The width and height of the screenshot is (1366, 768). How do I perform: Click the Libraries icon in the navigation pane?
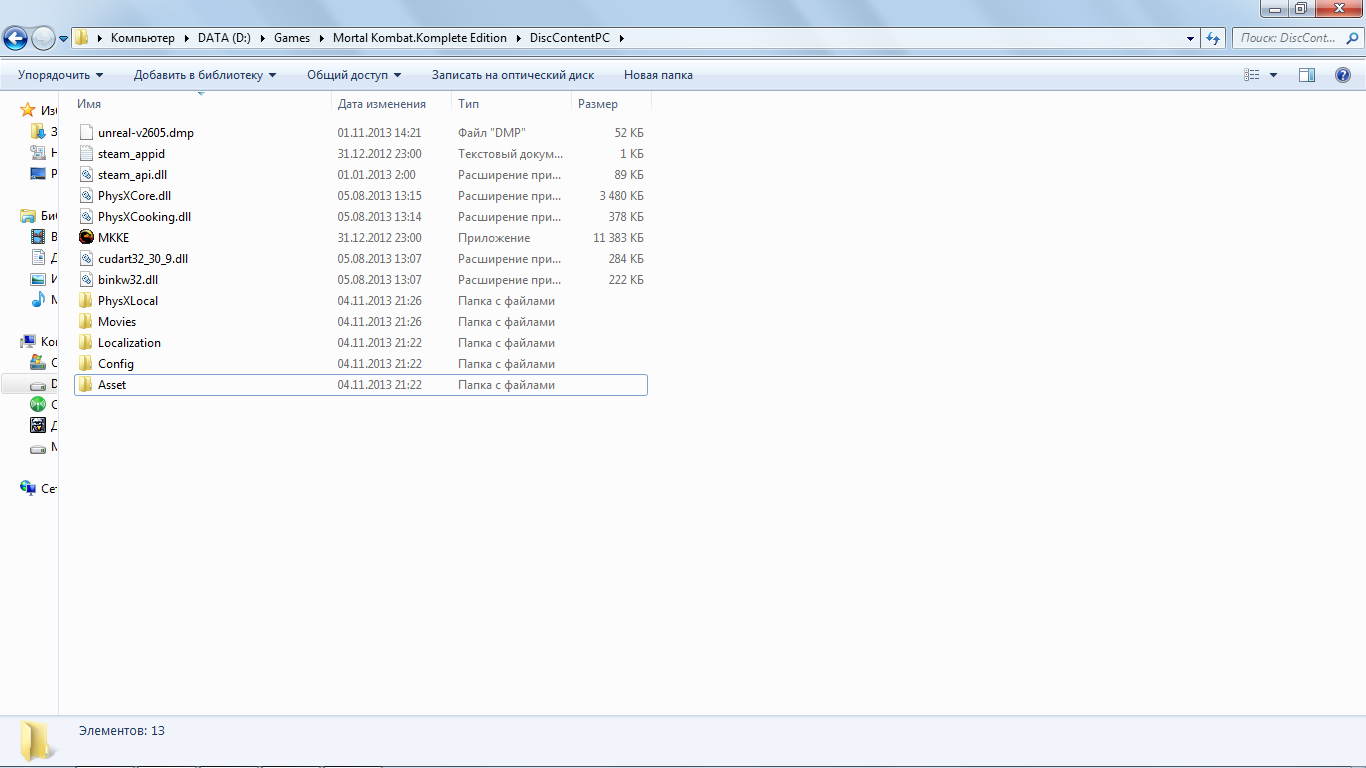[28, 216]
